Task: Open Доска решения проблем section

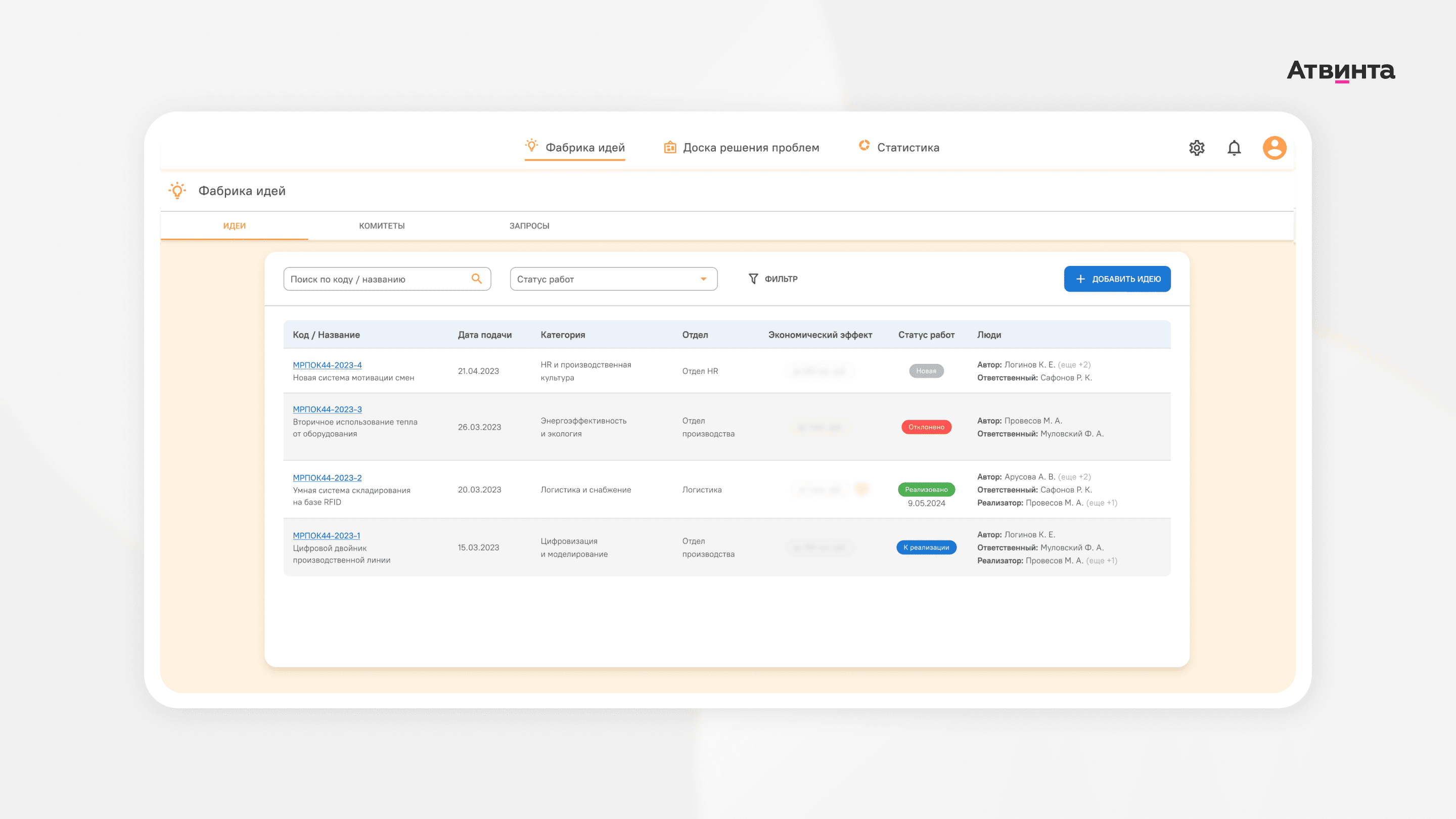Action: click(741, 148)
